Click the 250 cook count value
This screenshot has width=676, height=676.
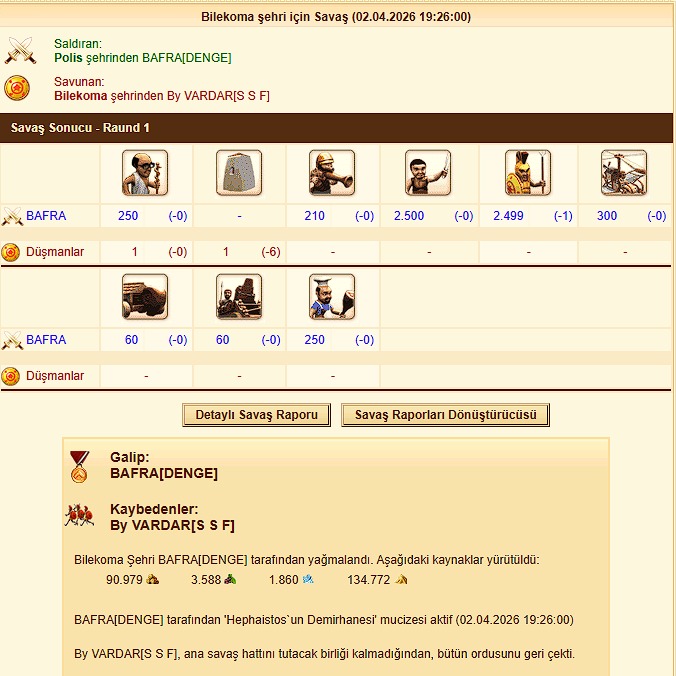314,340
